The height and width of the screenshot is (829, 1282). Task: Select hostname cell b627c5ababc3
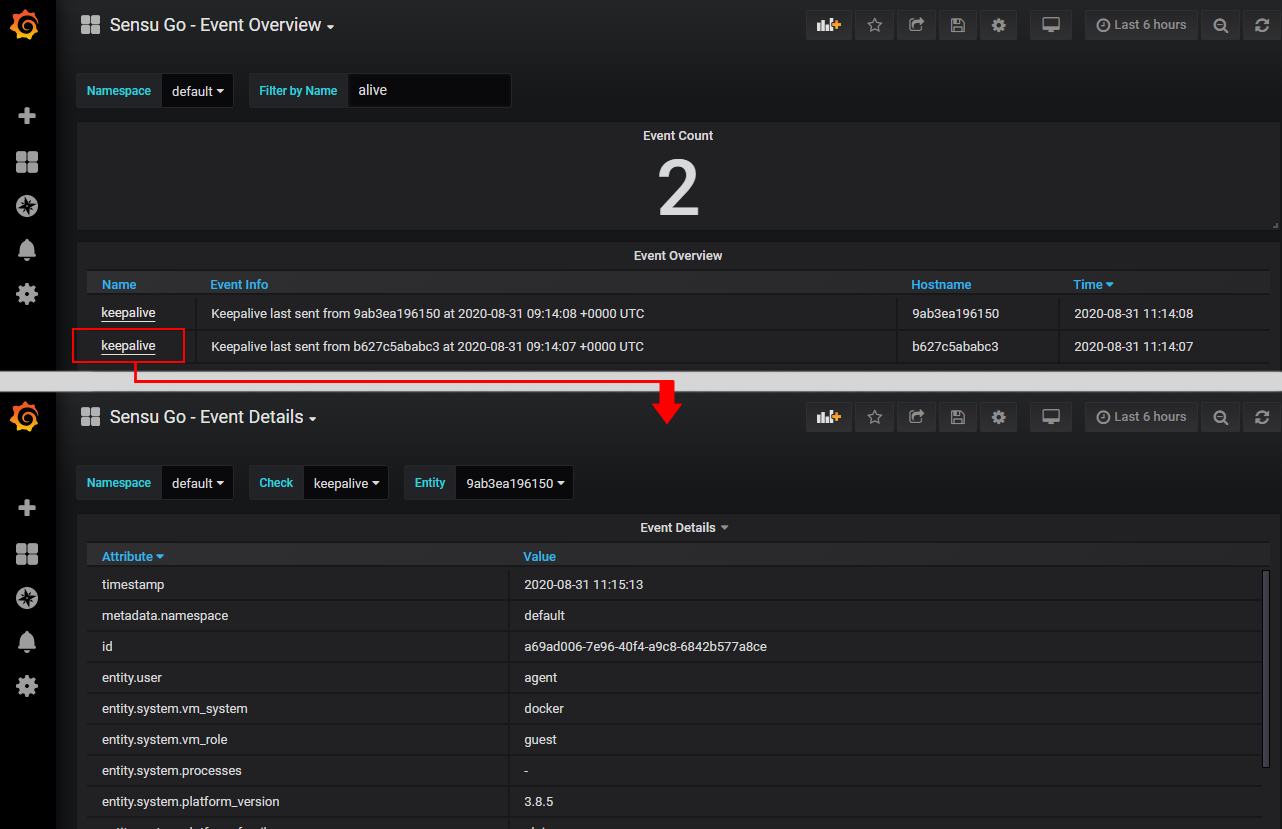[977, 347]
